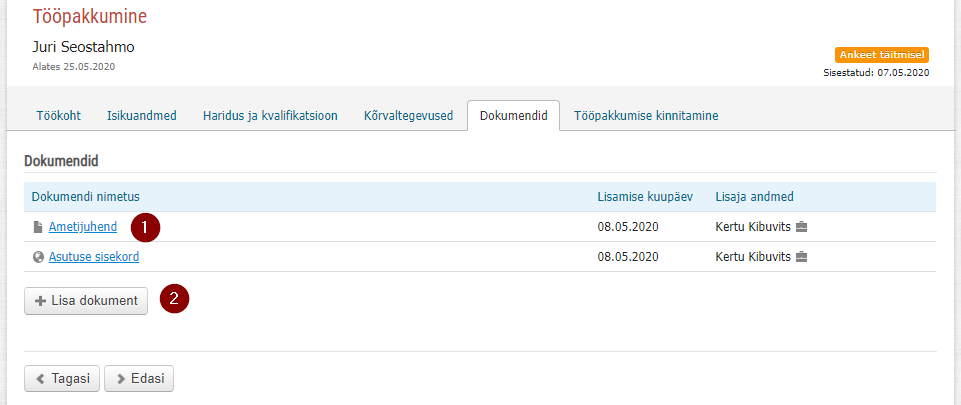The width and height of the screenshot is (961, 405).
Task: Open the Ametijuhend document link
Action: click(x=83, y=227)
